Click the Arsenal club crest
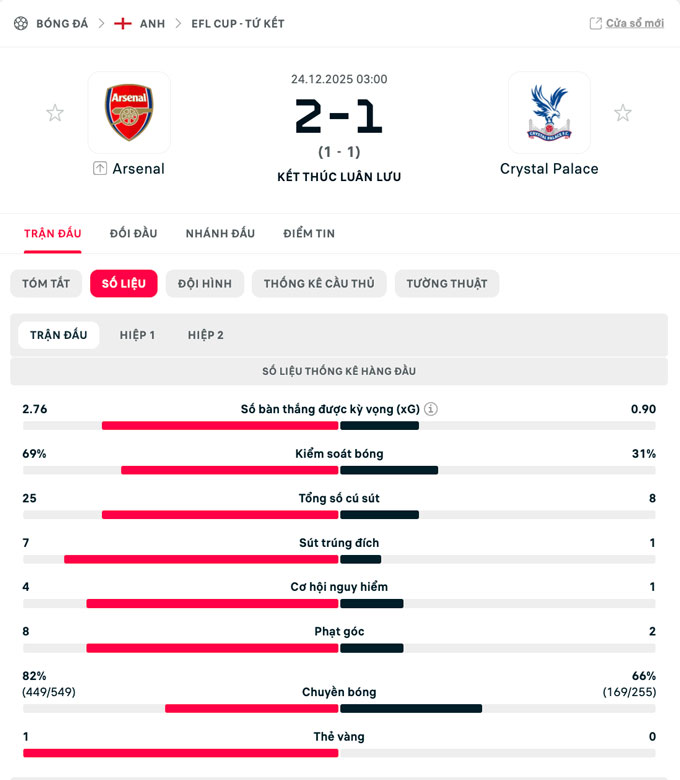Viewport: 680px width, 780px height. (x=129, y=112)
